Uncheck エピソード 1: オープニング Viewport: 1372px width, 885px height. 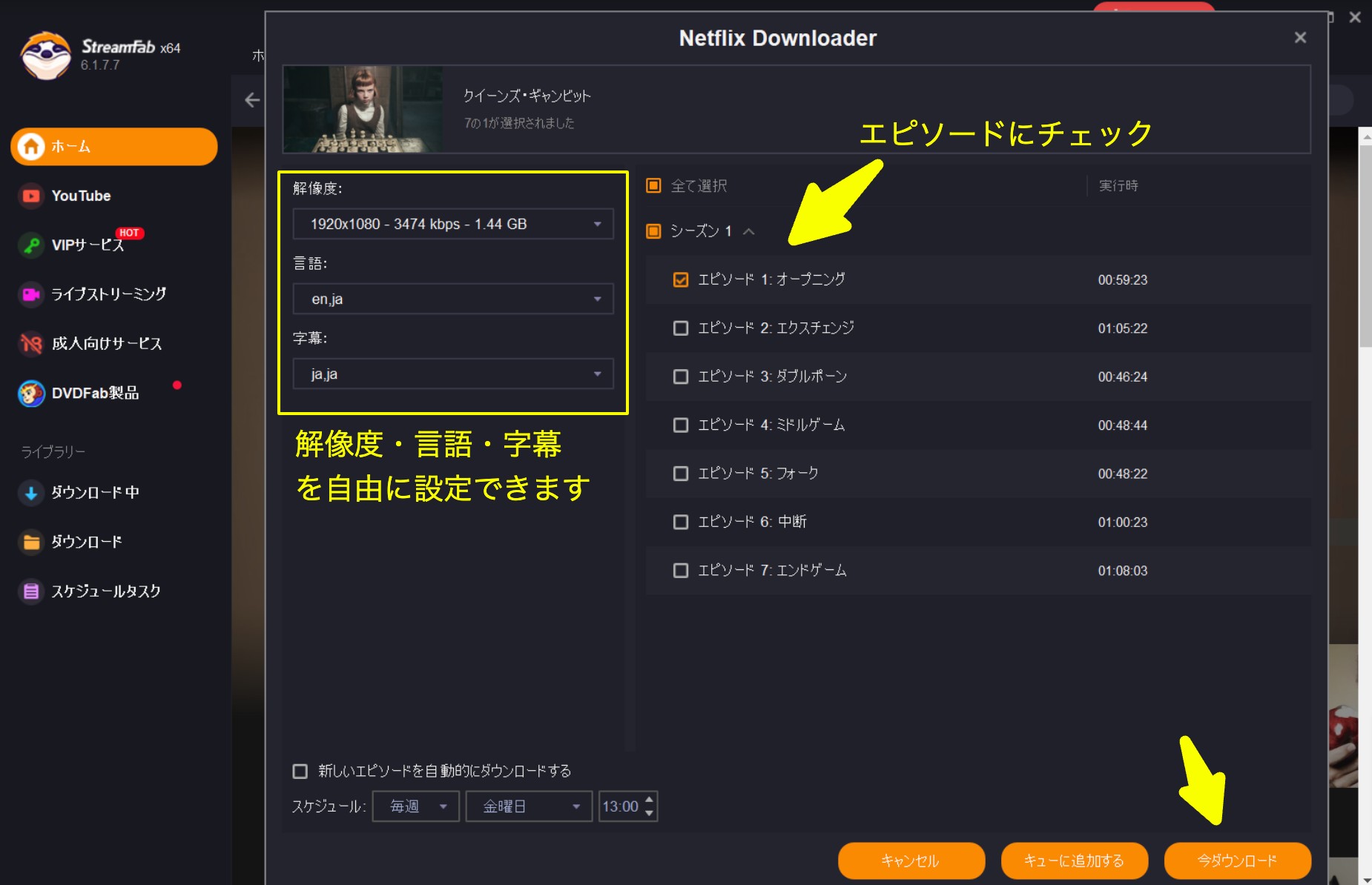[x=680, y=279]
